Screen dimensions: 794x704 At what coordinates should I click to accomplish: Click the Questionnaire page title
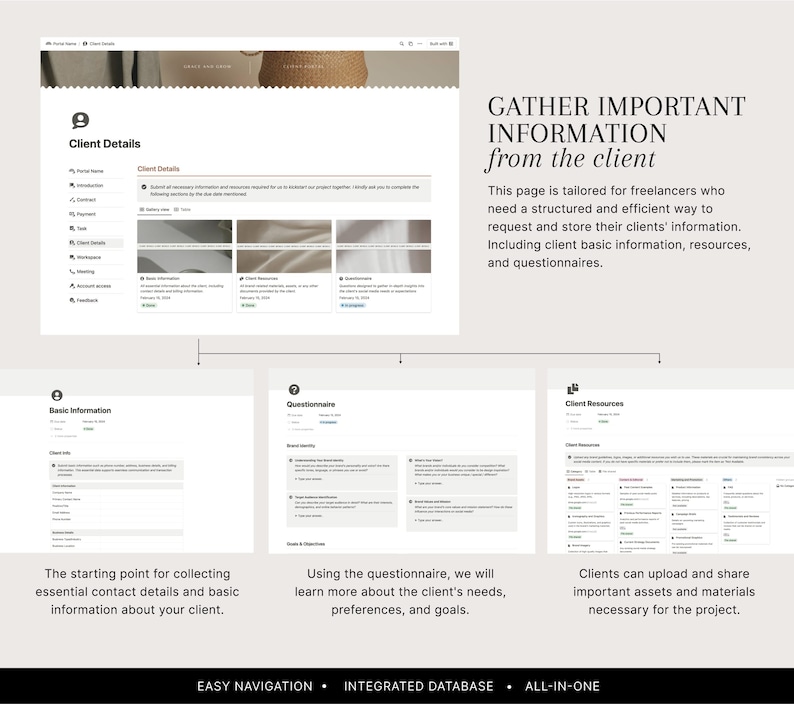(x=310, y=404)
